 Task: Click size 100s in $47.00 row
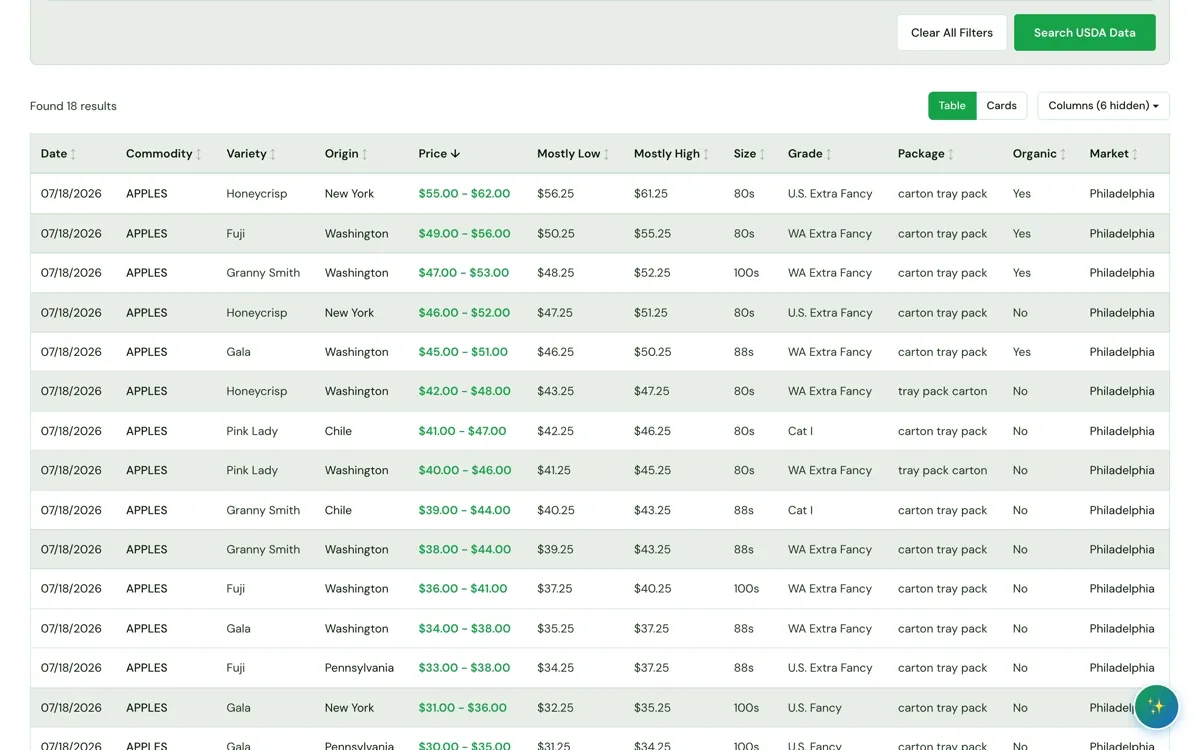746,273
